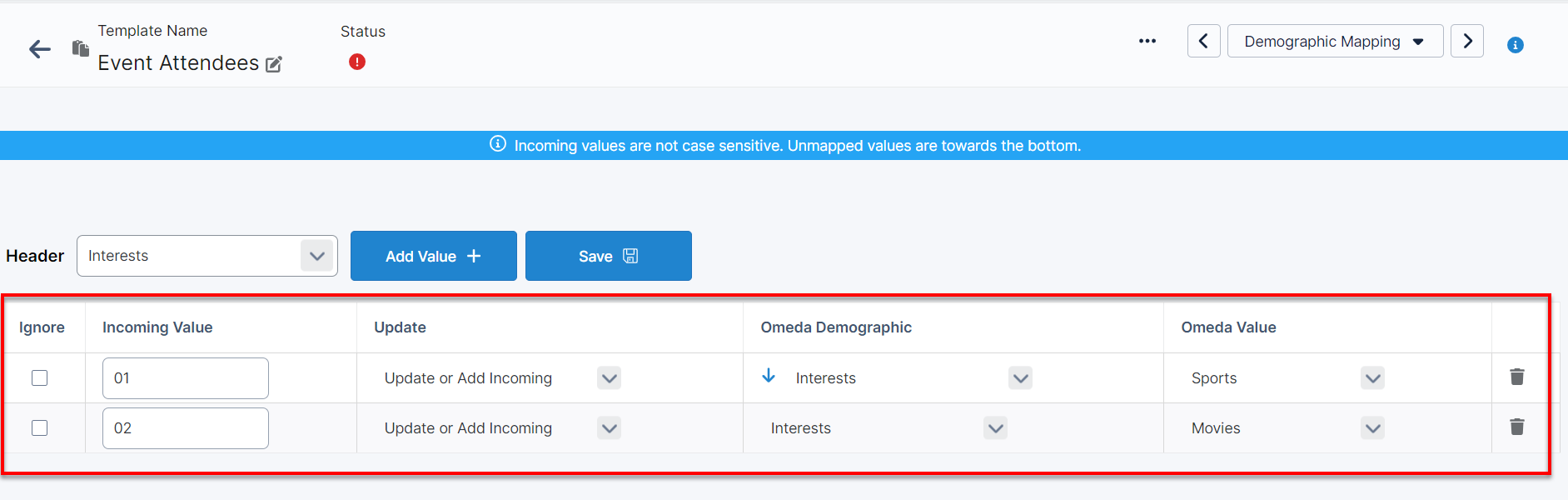Go to previous step with left chevron
The height and width of the screenshot is (500, 1568).
pos(1203,41)
